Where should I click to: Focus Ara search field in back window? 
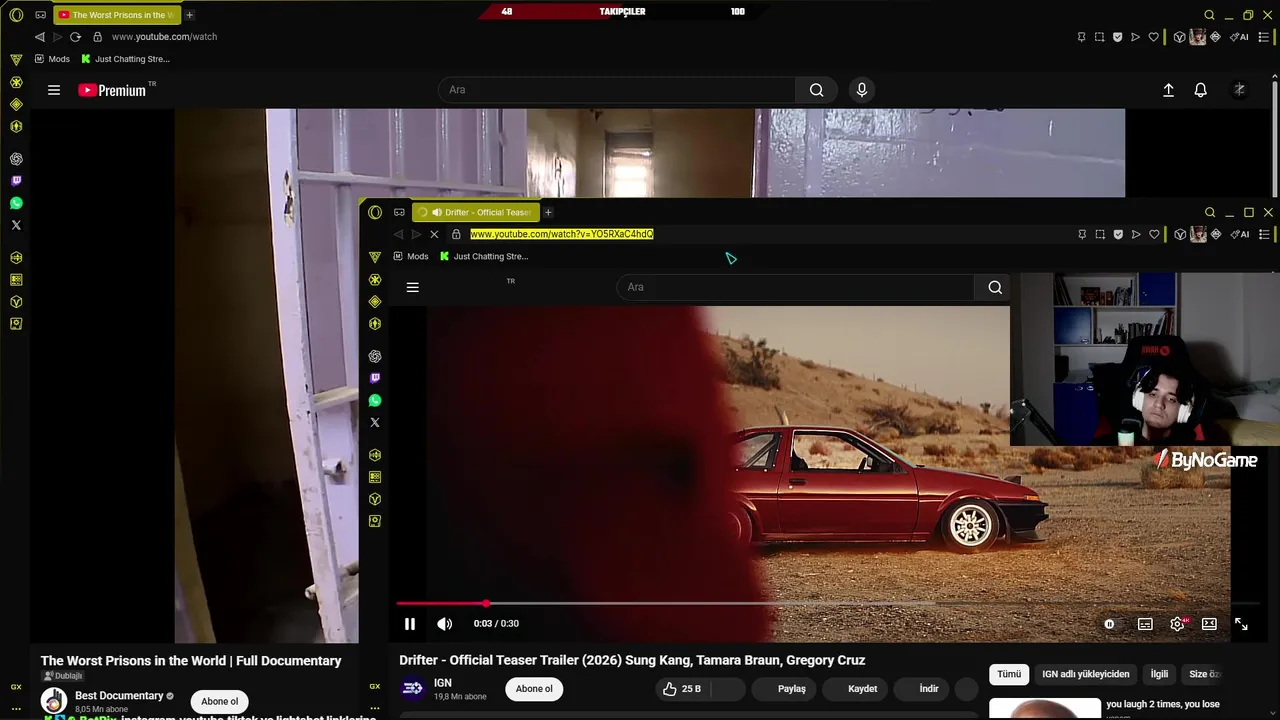[616, 90]
